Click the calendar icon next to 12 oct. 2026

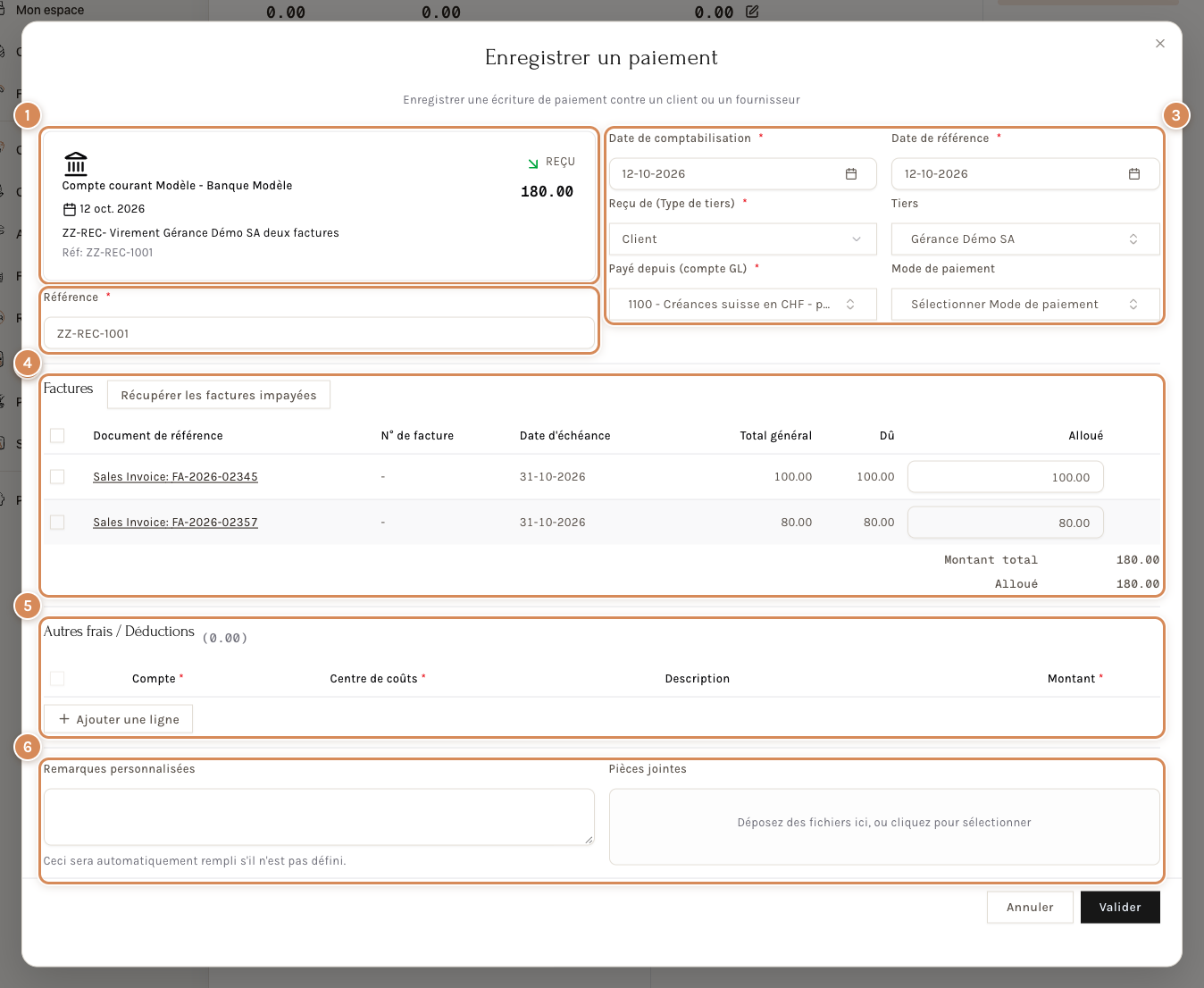tap(69, 209)
